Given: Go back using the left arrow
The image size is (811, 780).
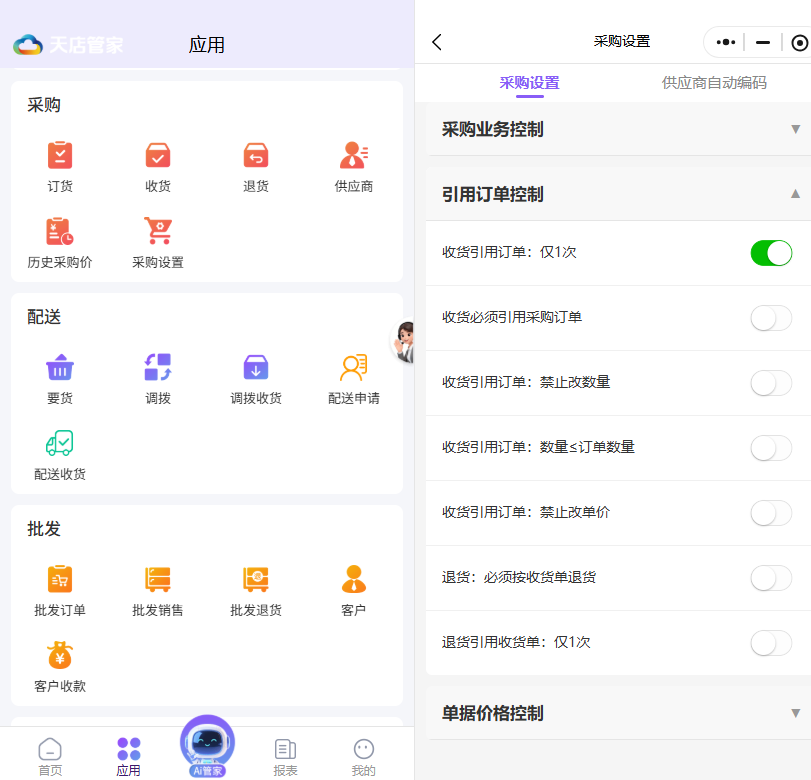Looking at the screenshot, I should [x=437, y=42].
